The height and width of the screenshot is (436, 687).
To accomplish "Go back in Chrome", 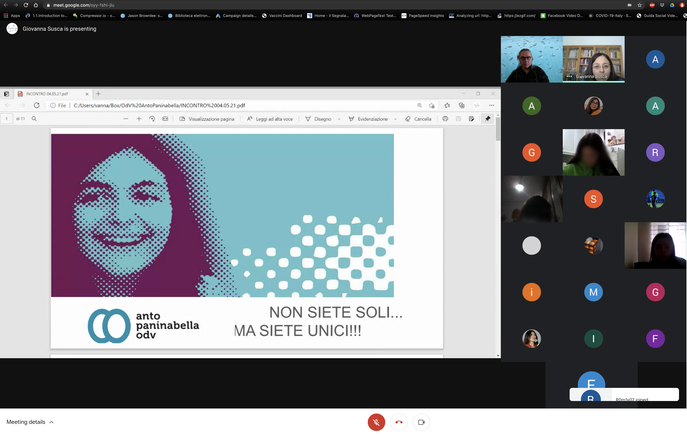I will click(x=6, y=5).
